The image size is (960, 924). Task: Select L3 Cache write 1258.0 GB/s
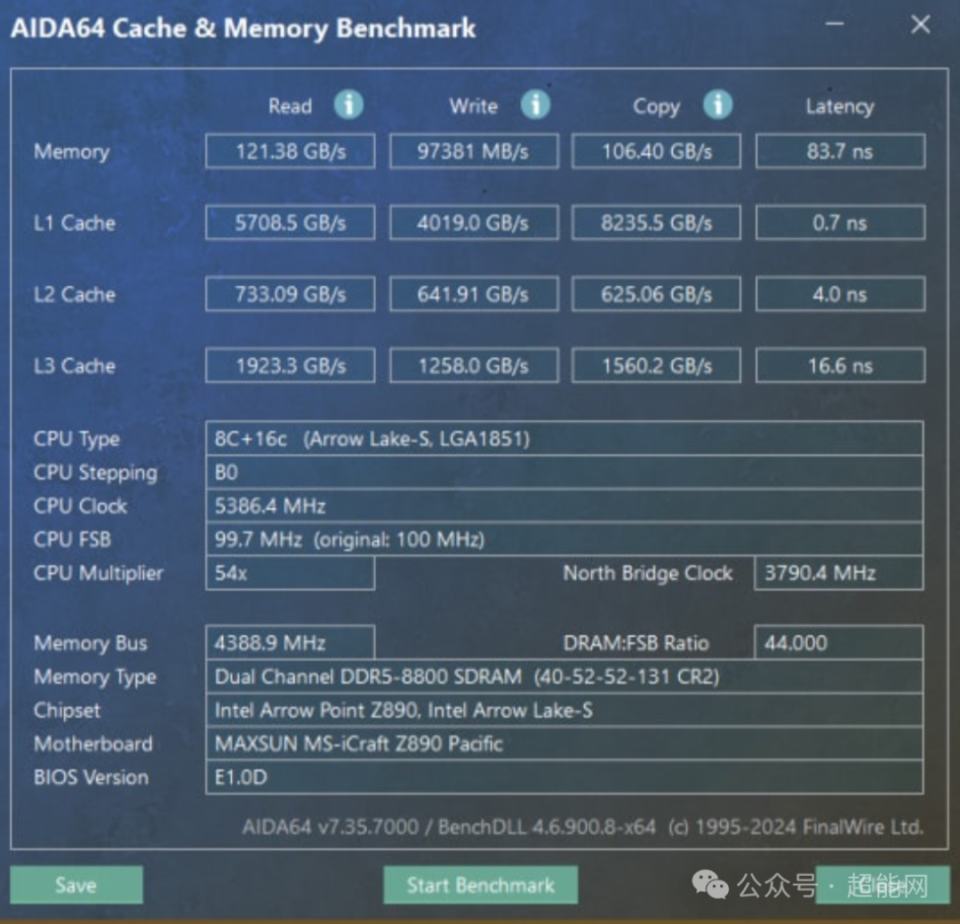(x=474, y=366)
